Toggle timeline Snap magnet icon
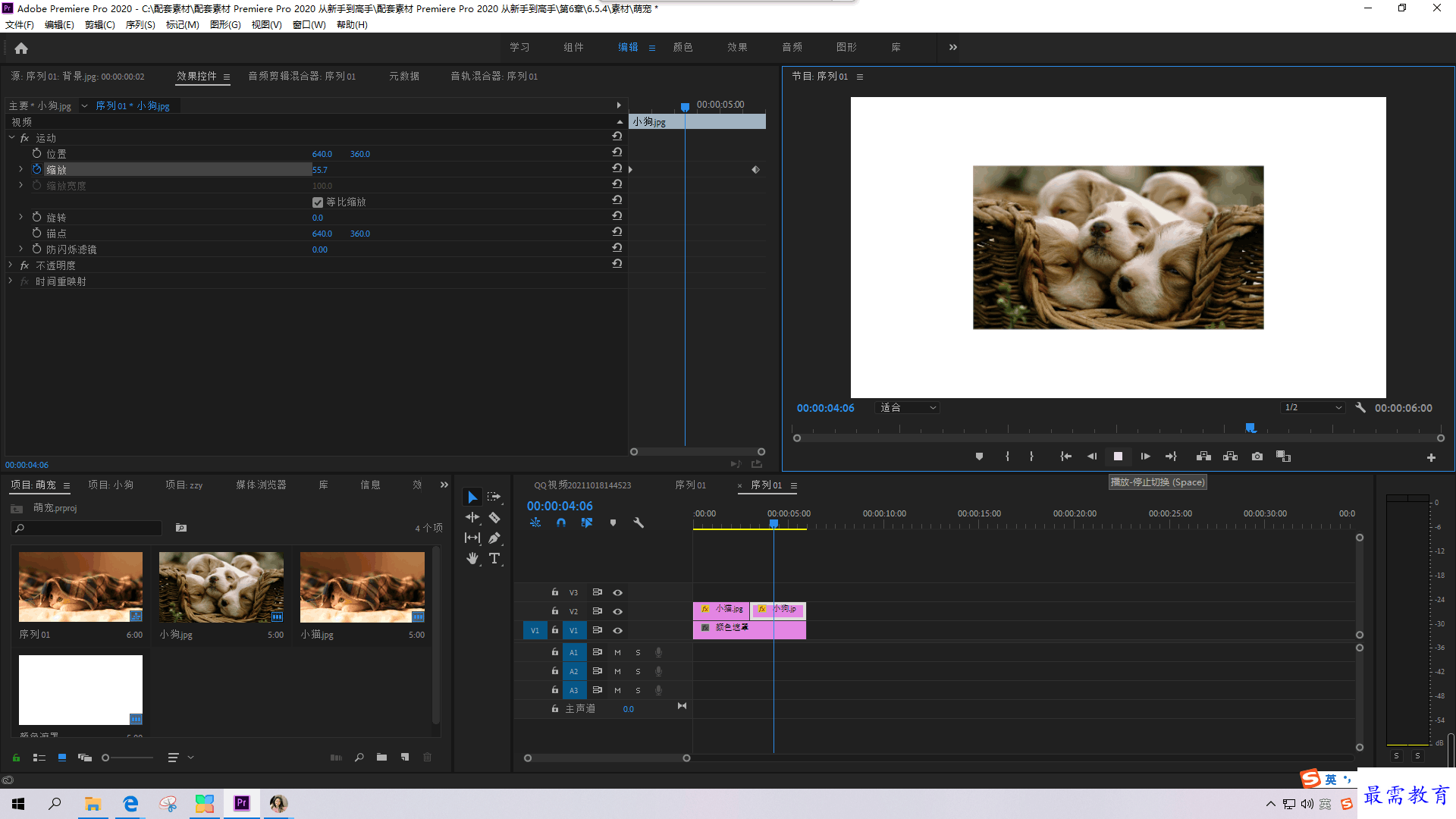This screenshot has width=1456, height=819. point(561,522)
